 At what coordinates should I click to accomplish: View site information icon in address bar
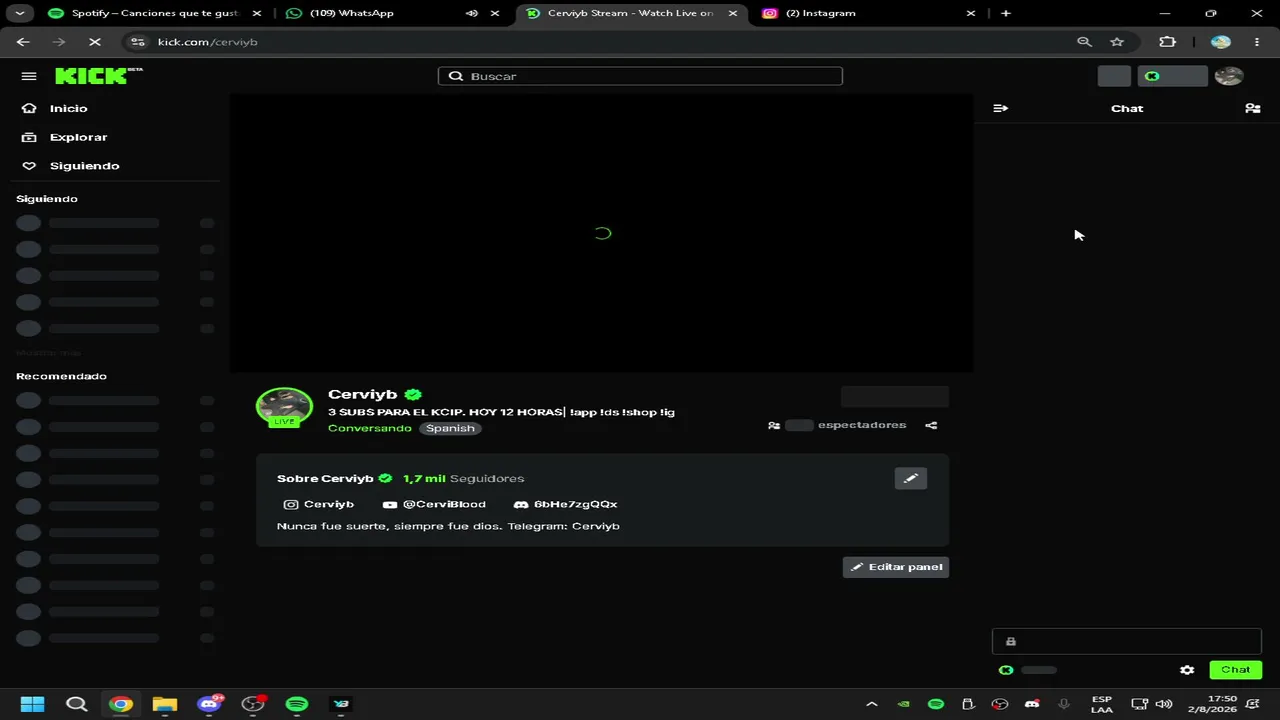click(138, 42)
